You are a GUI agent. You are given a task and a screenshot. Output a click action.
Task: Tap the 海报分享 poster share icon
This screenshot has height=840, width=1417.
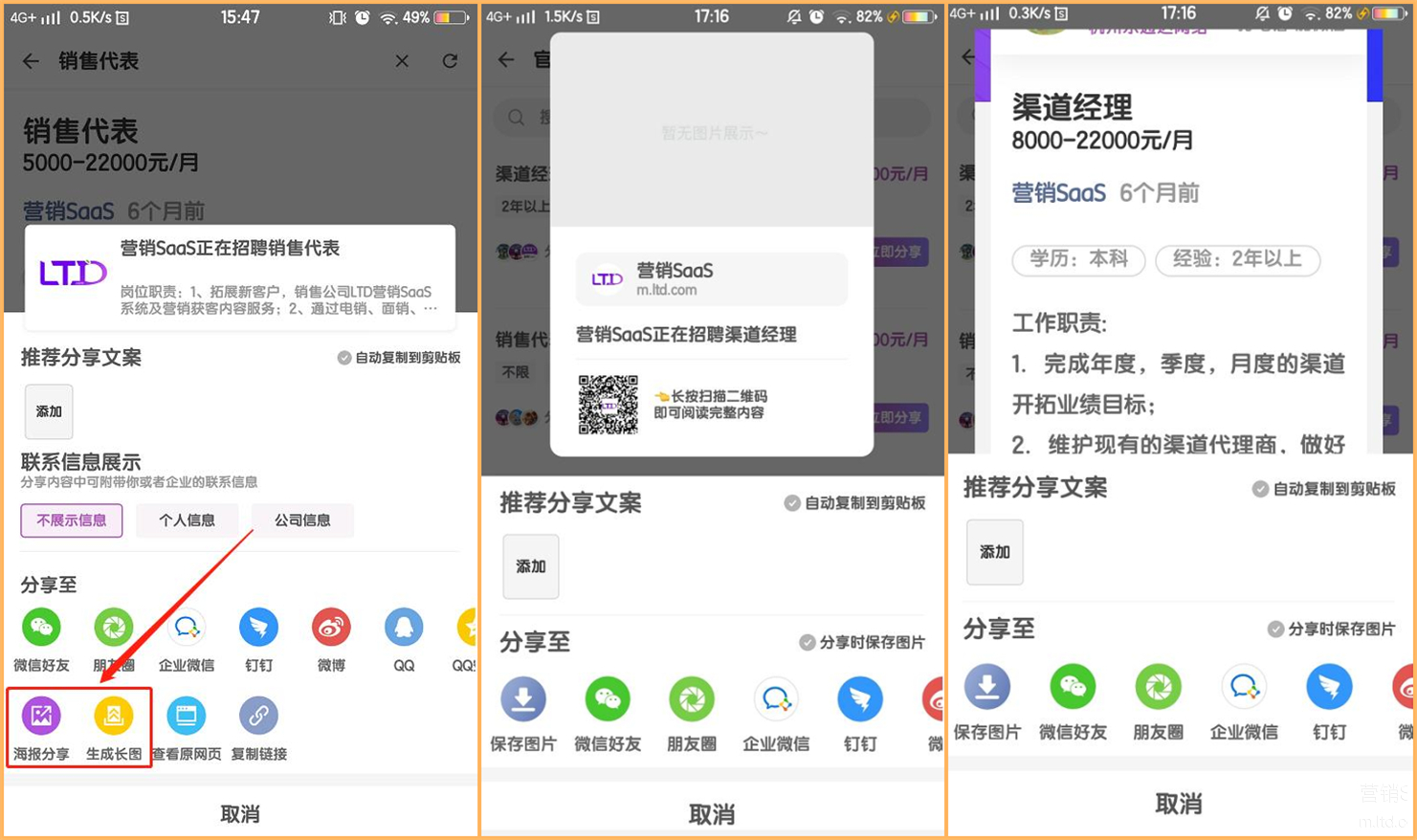pos(41,716)
